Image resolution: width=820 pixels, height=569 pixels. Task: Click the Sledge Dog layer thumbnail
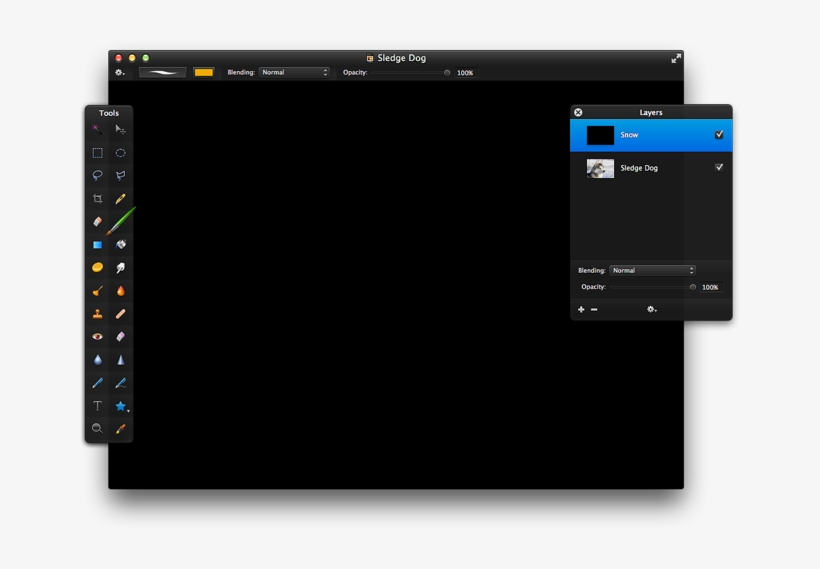[600, 168]
